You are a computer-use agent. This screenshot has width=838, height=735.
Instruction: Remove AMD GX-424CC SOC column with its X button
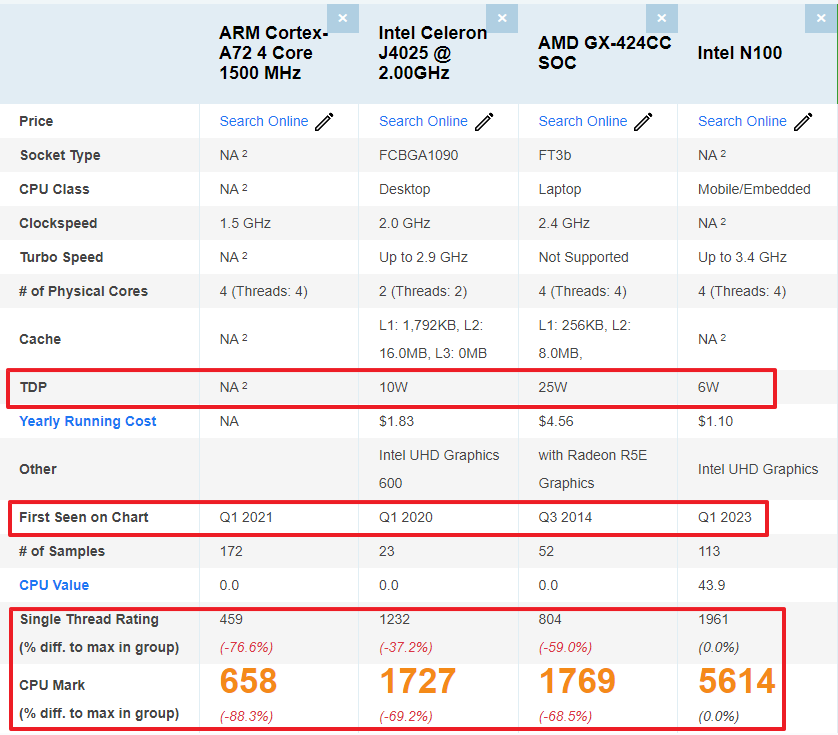pos(662,18)
